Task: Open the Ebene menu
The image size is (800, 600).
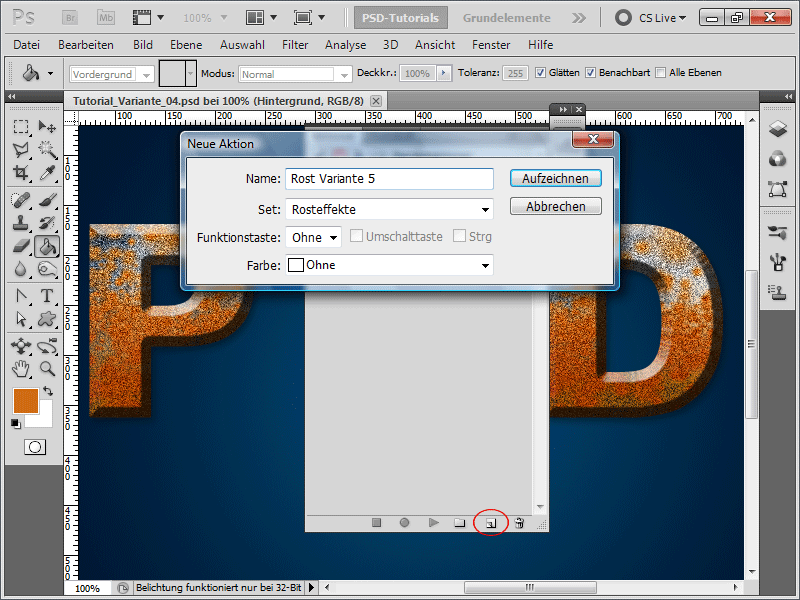Action: click(186, 45)
